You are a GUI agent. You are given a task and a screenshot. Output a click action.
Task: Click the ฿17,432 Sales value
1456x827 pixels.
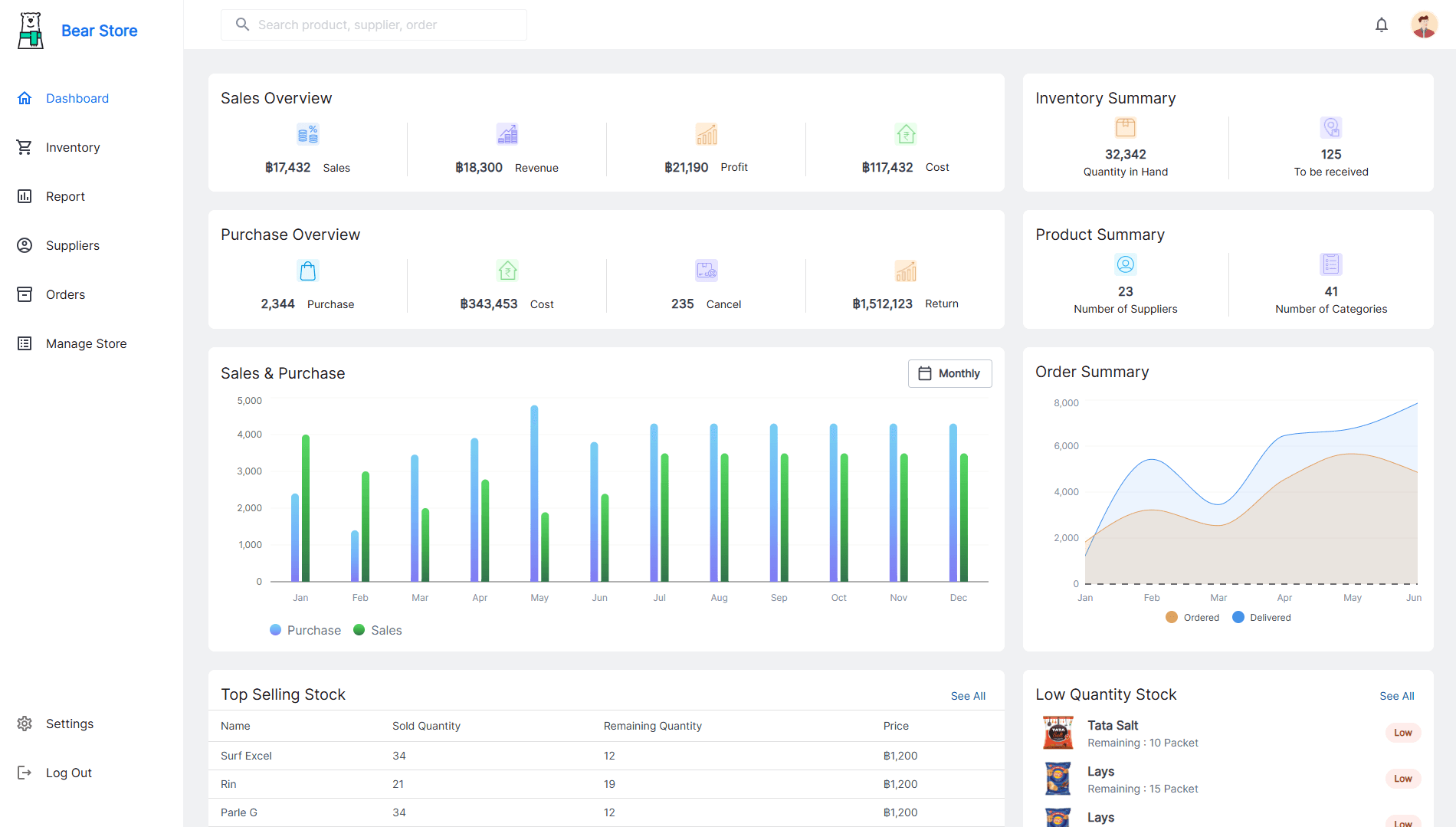287,167
